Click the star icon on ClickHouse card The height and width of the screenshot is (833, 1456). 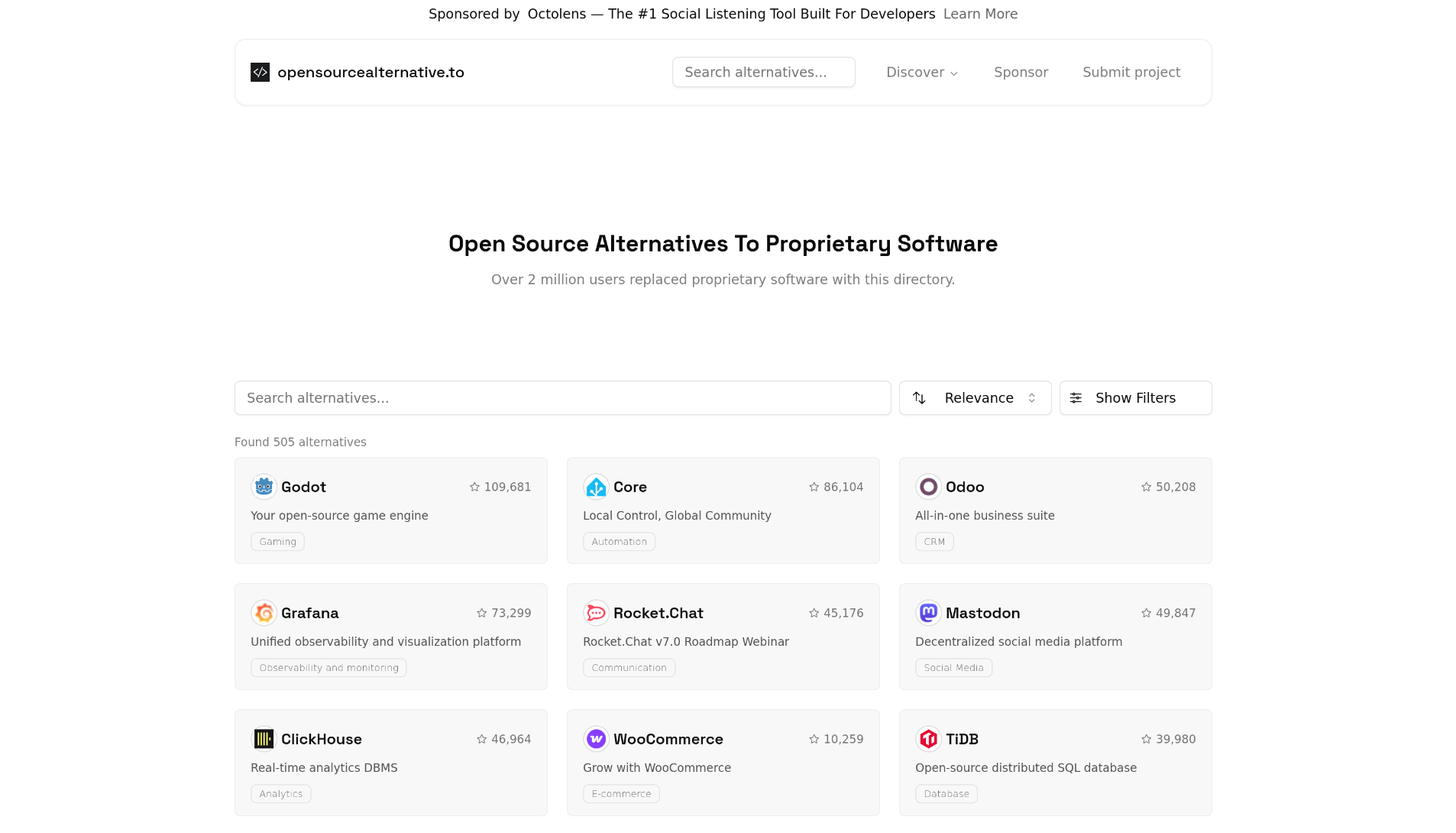tap(481, 739)
